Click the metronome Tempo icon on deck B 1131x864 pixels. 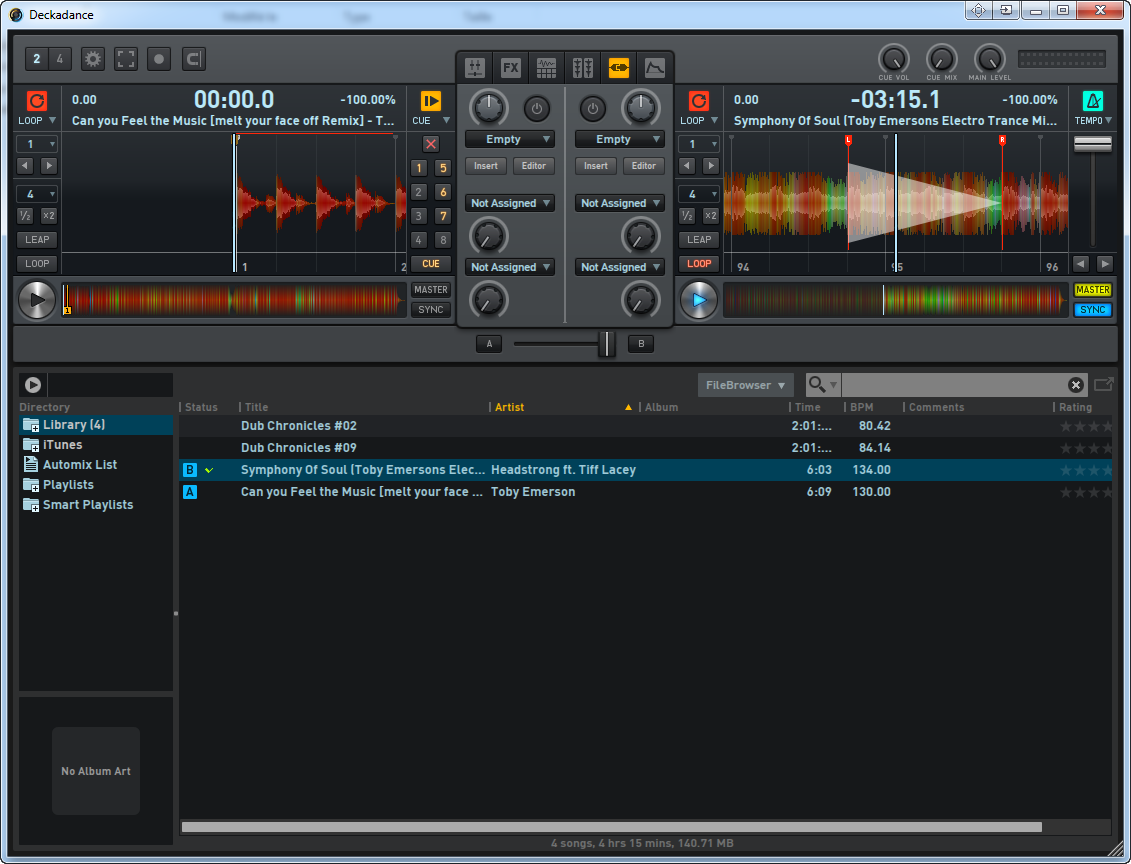point(1093,101)
